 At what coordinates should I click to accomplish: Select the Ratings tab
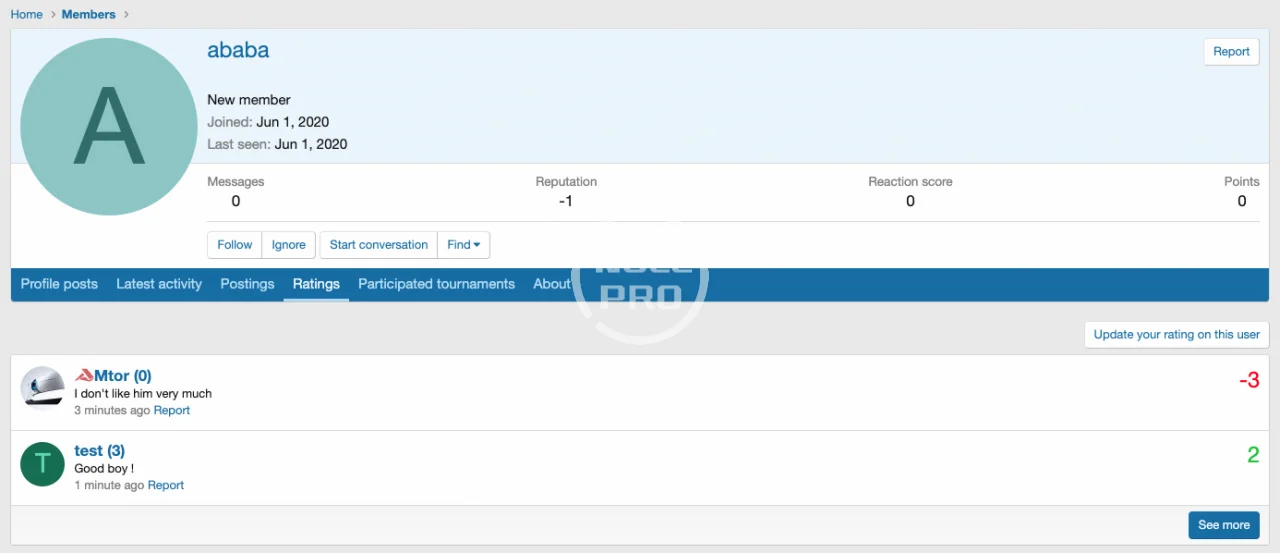point(316,284)
